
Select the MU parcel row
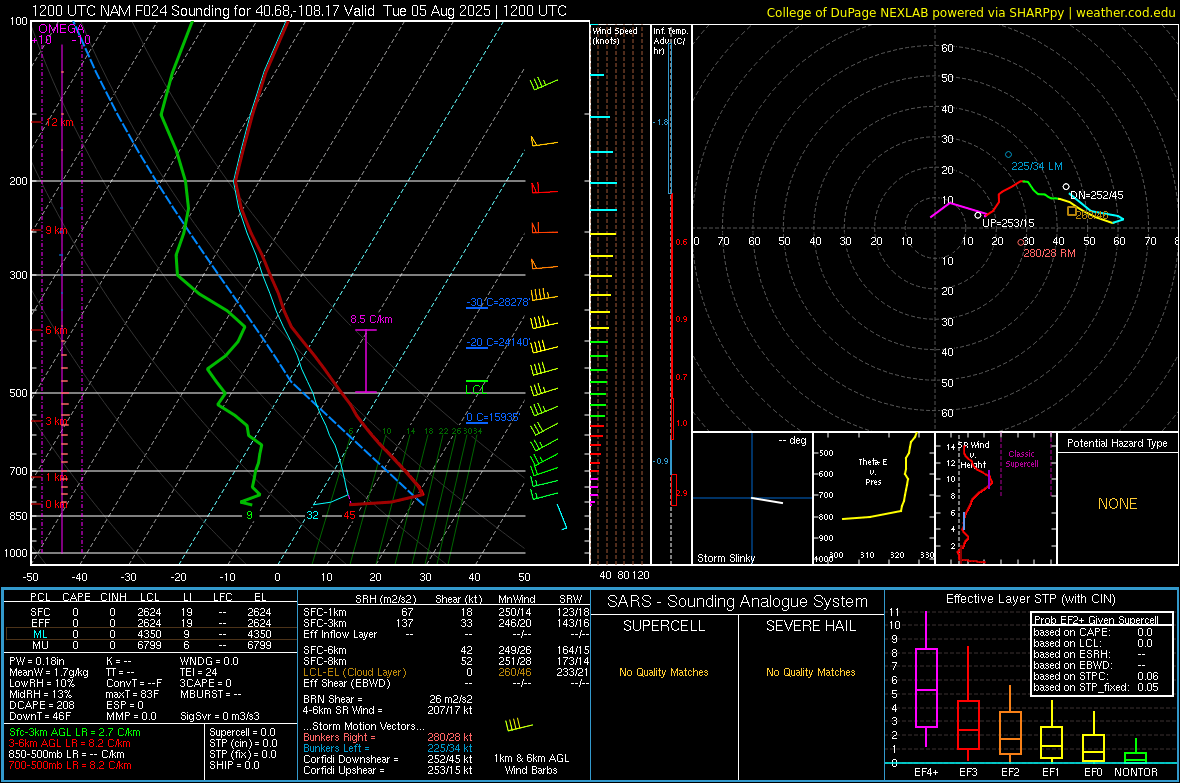click(x=150, y=645)
